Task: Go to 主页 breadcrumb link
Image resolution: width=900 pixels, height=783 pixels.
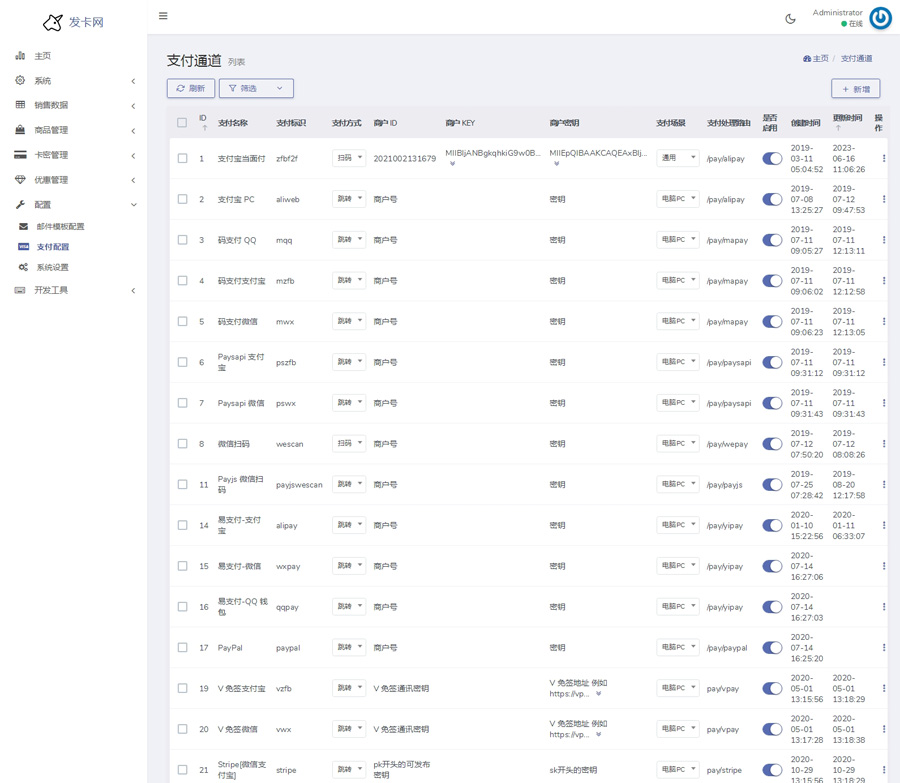Action: 816,59
